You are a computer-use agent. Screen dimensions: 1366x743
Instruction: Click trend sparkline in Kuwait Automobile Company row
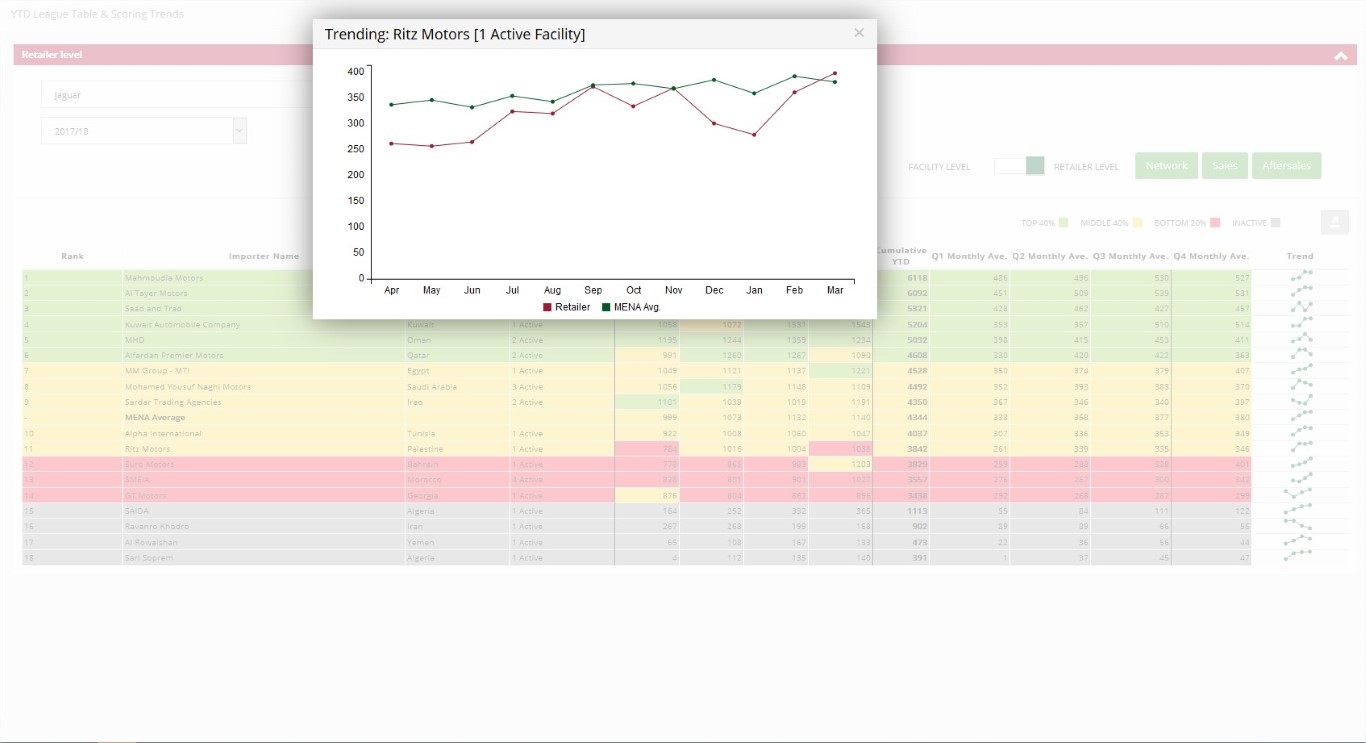1300,324
